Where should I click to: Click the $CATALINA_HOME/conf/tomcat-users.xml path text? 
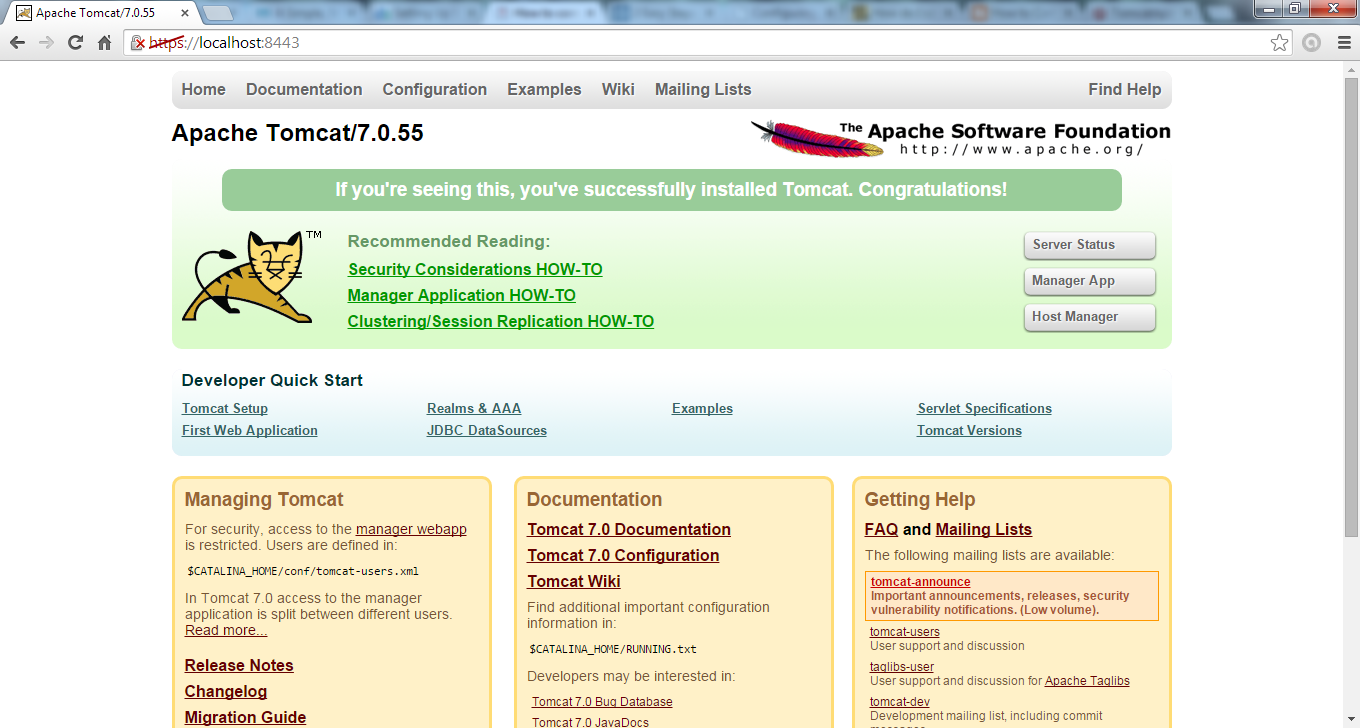click(x=303, y=572)
